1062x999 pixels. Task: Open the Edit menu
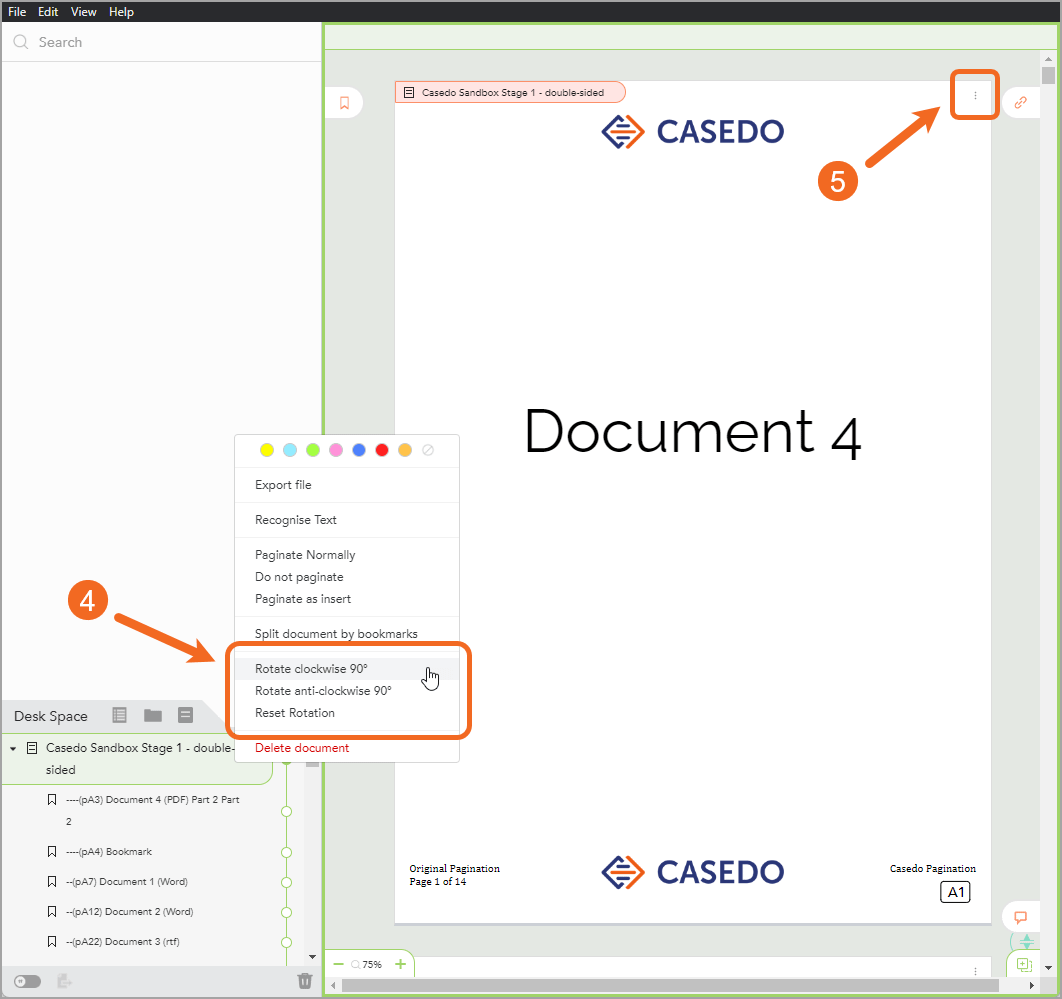tap(47, 12)
